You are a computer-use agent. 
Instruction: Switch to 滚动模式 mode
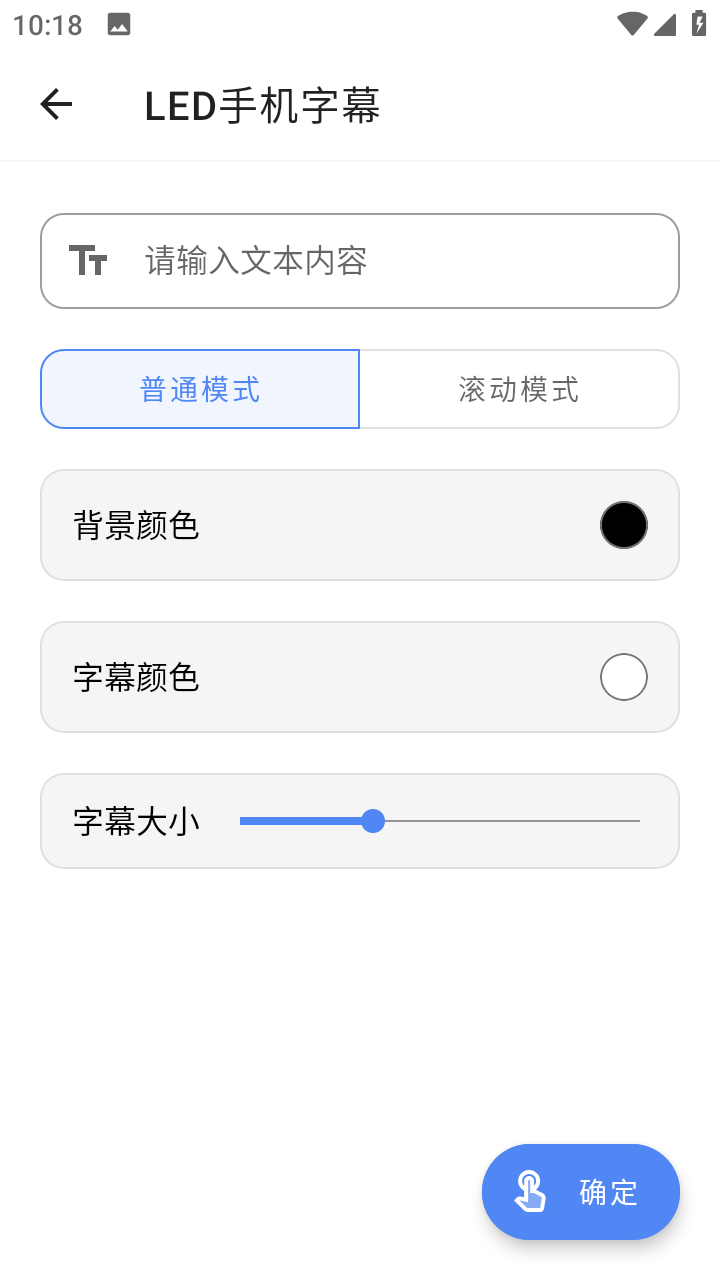tap(519, 389)
